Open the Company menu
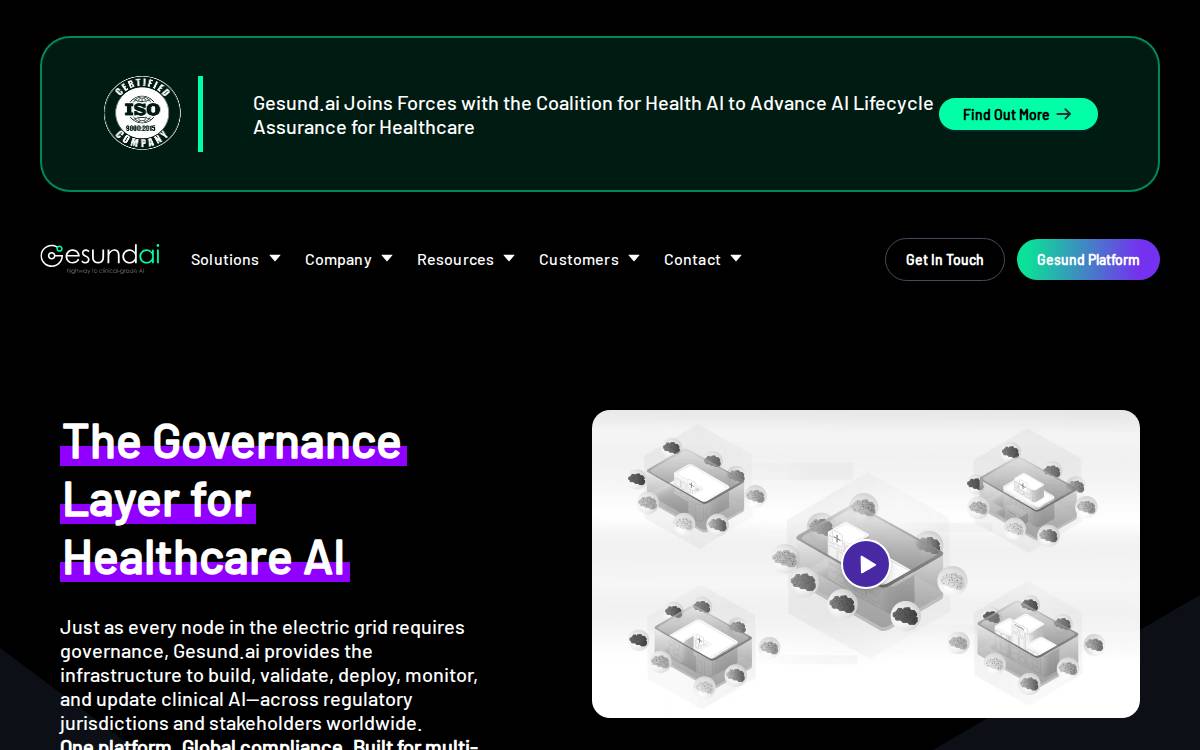 [x=338, y=259]
